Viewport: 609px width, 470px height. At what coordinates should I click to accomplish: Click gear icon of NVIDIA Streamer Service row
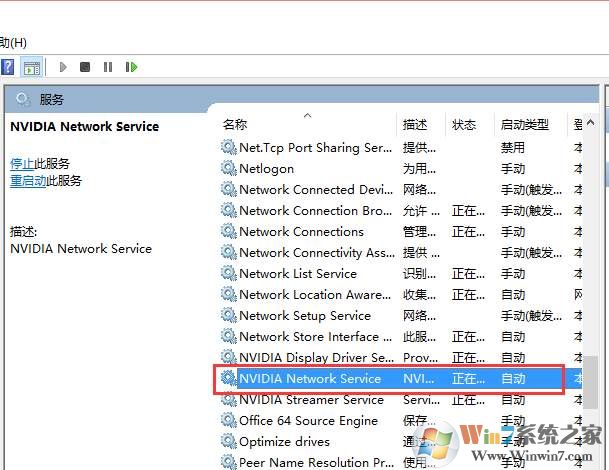[x=228, y=399]
